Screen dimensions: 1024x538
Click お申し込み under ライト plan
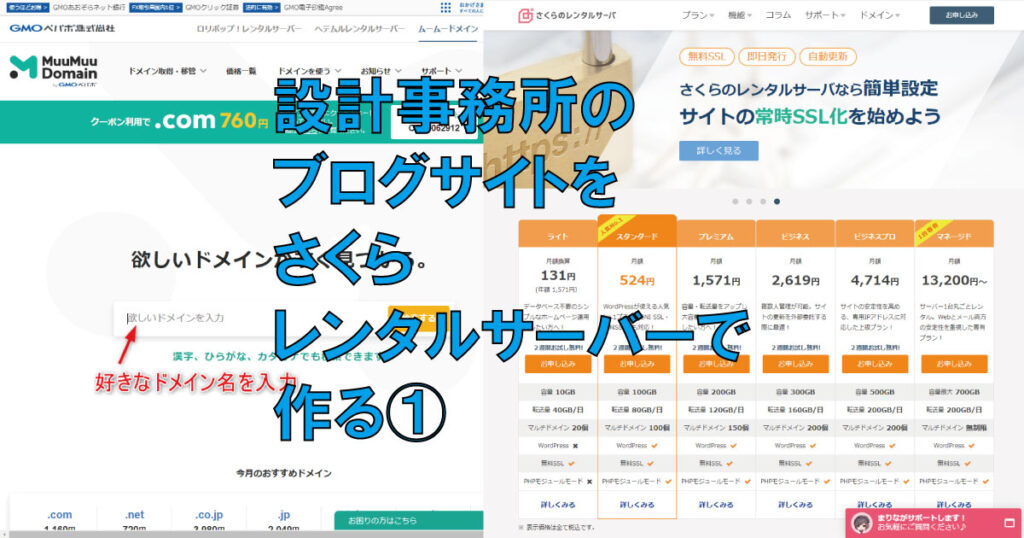(x=558, y=364)
